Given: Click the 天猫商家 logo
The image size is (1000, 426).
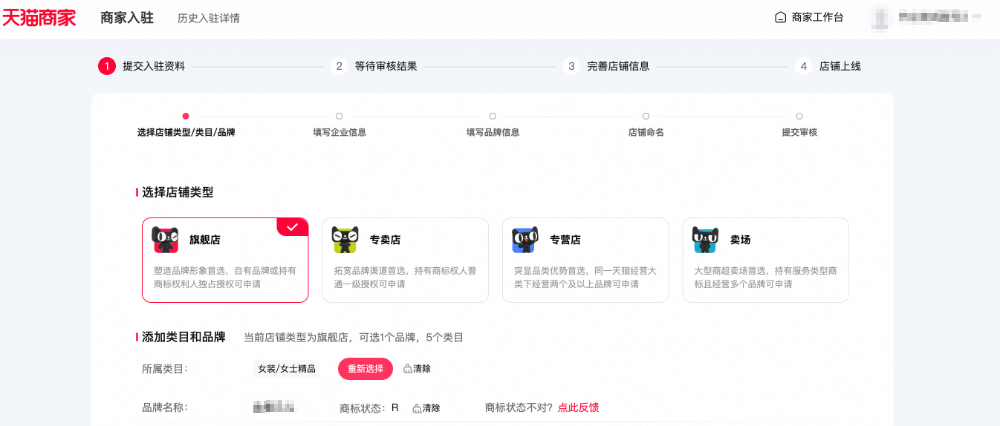Looking at the screenshot, I should click(39, 18).
